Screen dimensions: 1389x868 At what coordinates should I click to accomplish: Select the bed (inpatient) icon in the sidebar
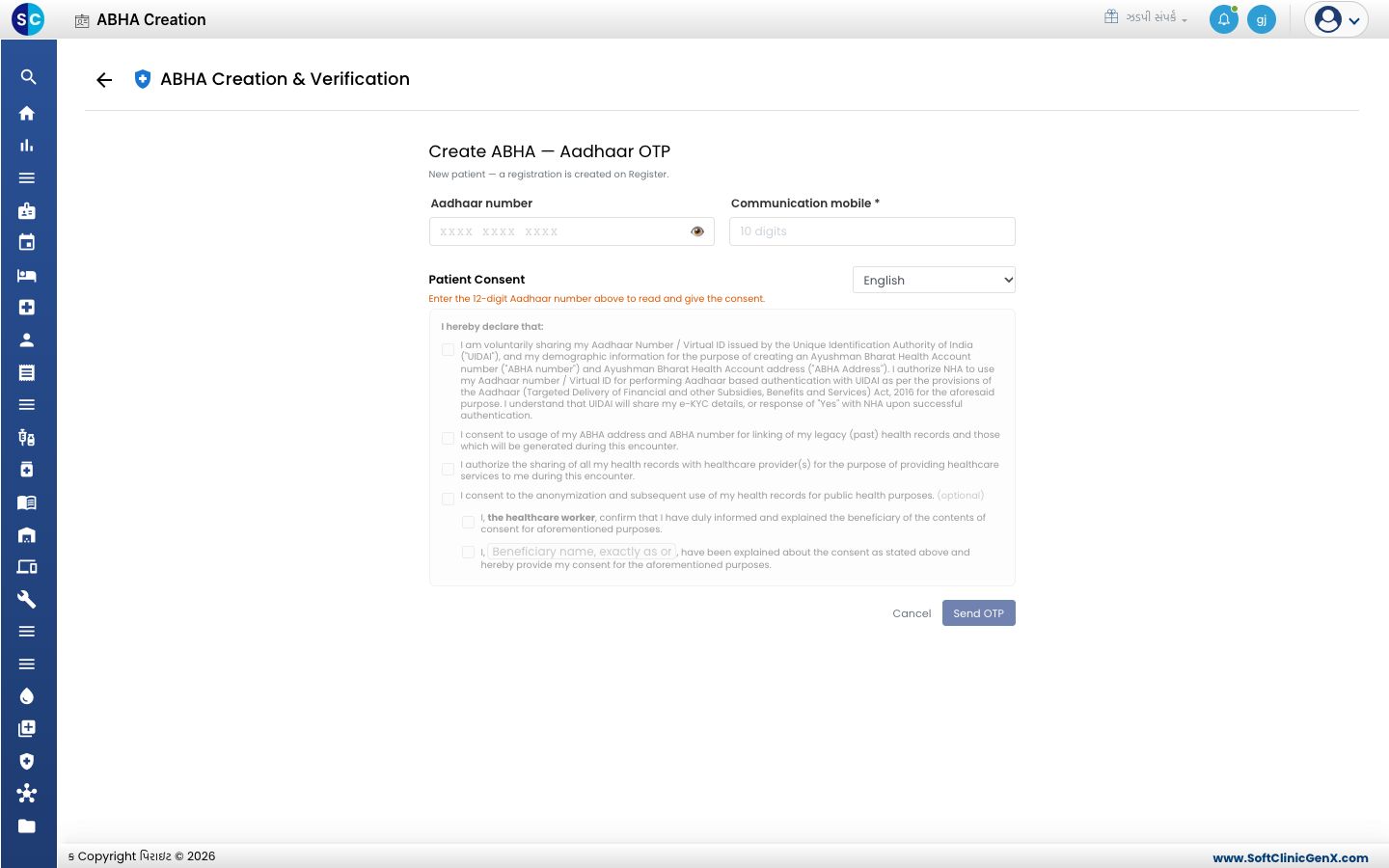click(x=27, y=275)
